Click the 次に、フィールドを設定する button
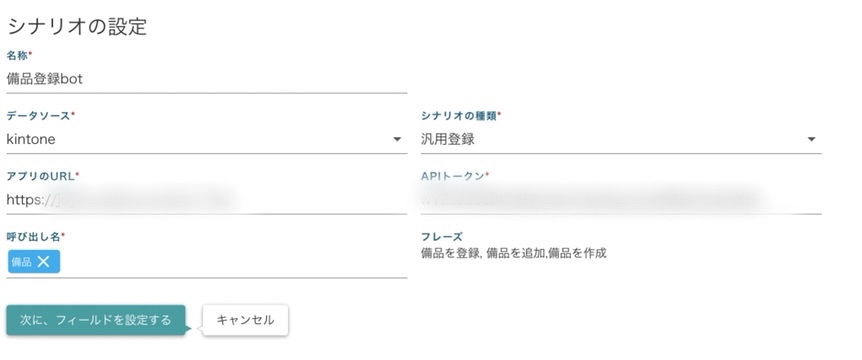Screen dimensions: 862x360 point(96,320)
